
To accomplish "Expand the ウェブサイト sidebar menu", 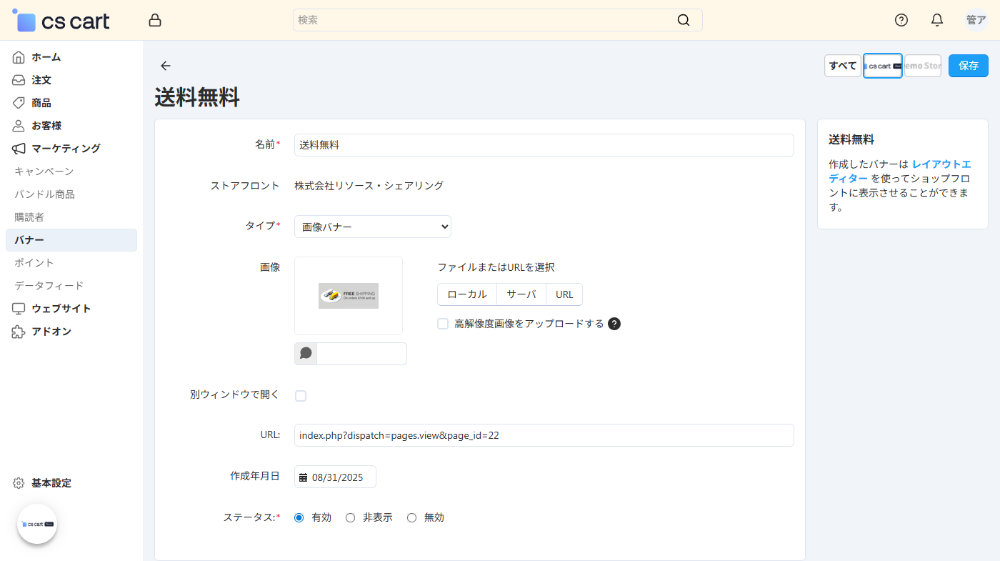I will click(x=61, y=308).
